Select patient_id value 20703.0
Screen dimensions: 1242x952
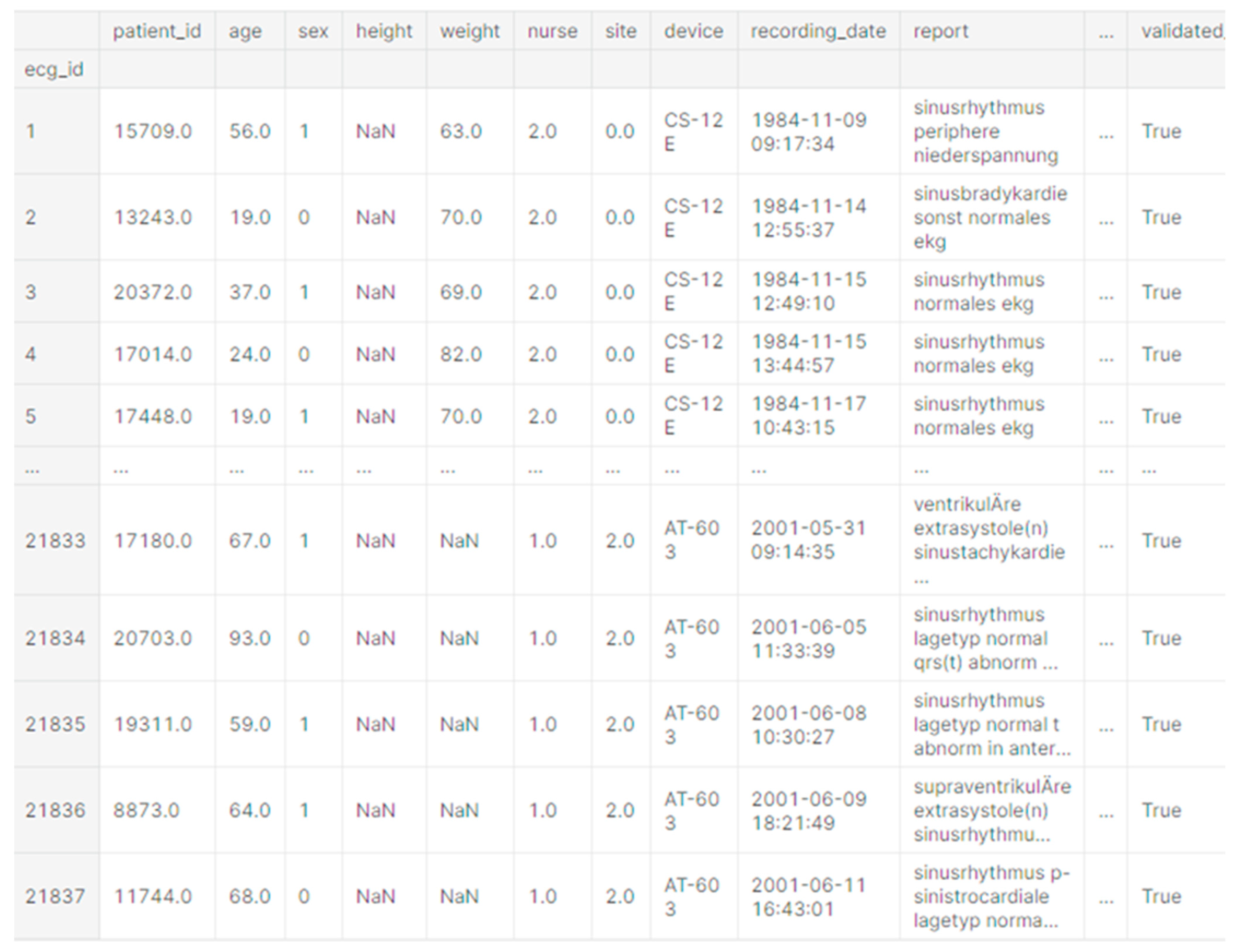[x=153, y=639]
